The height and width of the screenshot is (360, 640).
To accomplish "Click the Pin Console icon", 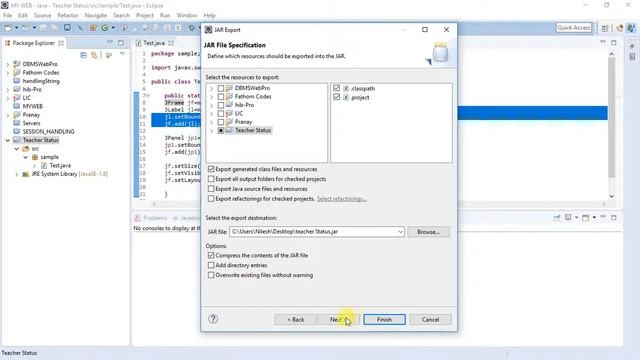I will pyautogui.click(x=557, y=218).
